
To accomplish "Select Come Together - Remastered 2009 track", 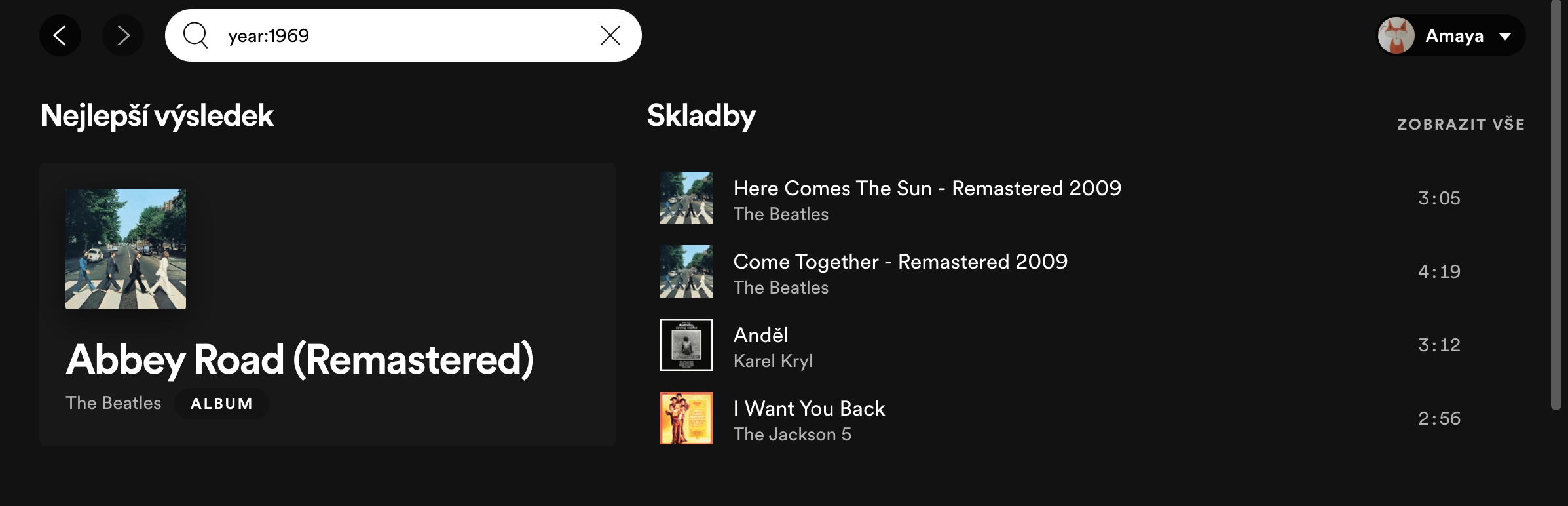I will [900, 262].
